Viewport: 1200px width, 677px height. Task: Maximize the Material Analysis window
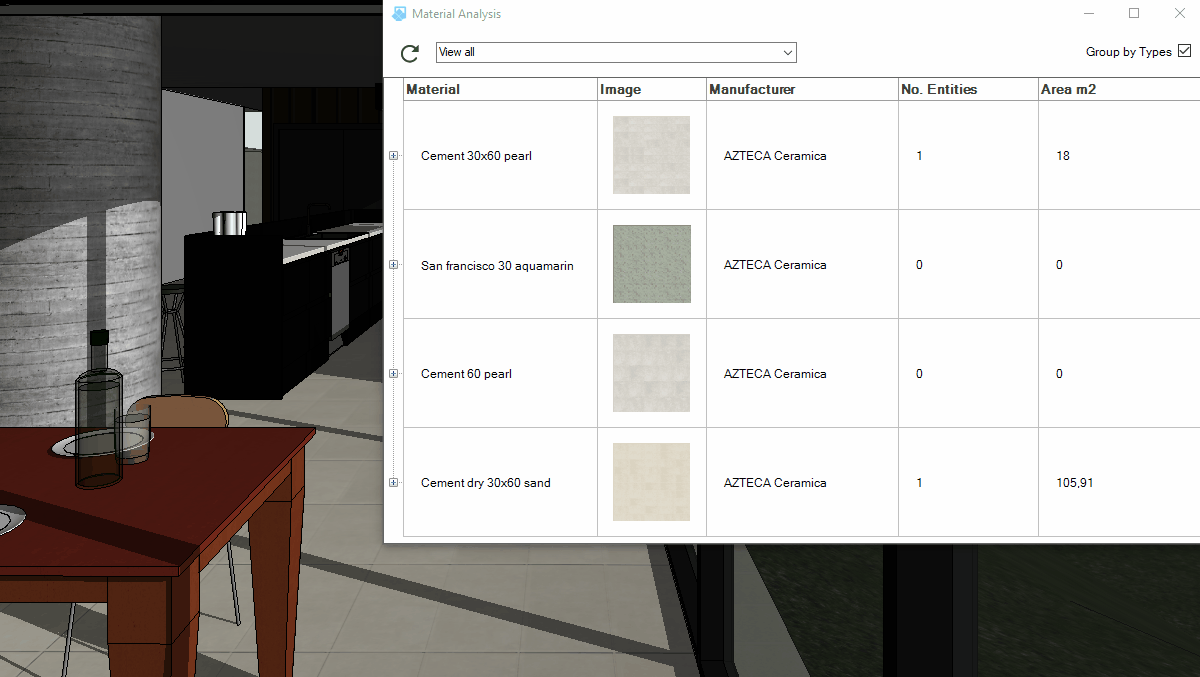pos(1134,13)
